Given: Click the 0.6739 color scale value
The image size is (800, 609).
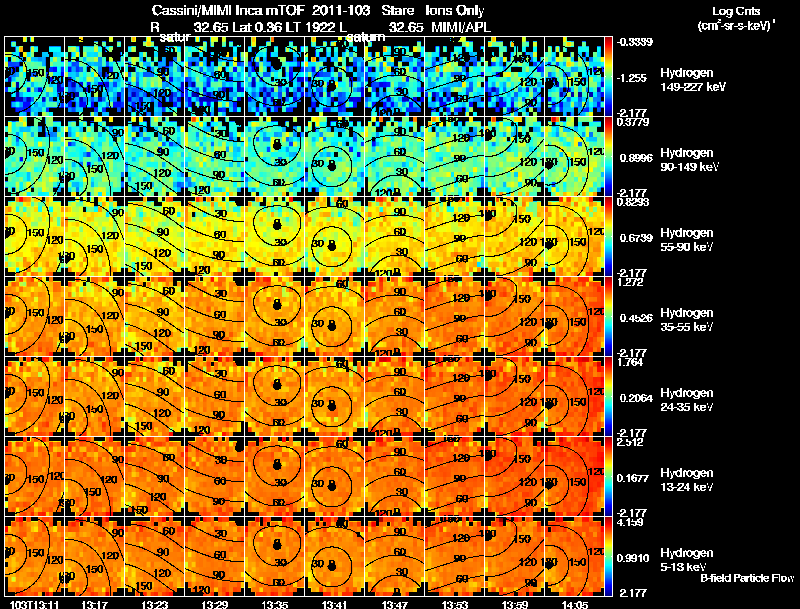Looking at the screenshot, I should point(636,238).
